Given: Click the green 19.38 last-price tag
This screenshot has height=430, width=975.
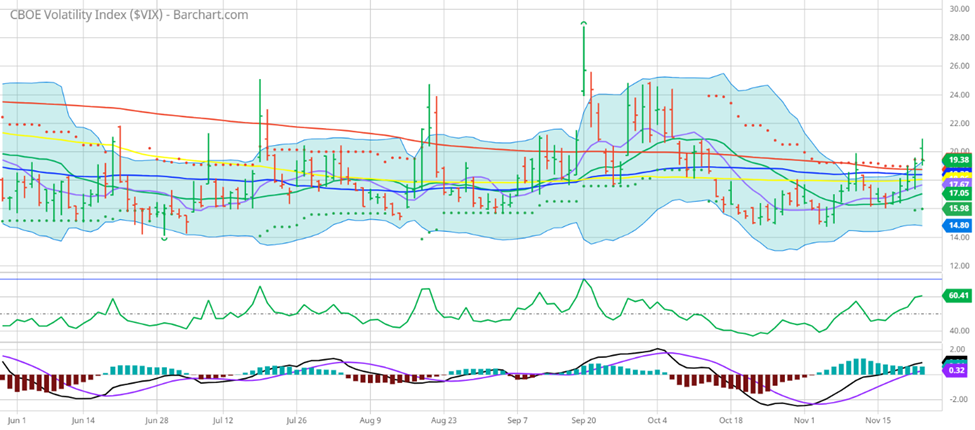Looking at the screenshot, I should click(x=957, y=160).
